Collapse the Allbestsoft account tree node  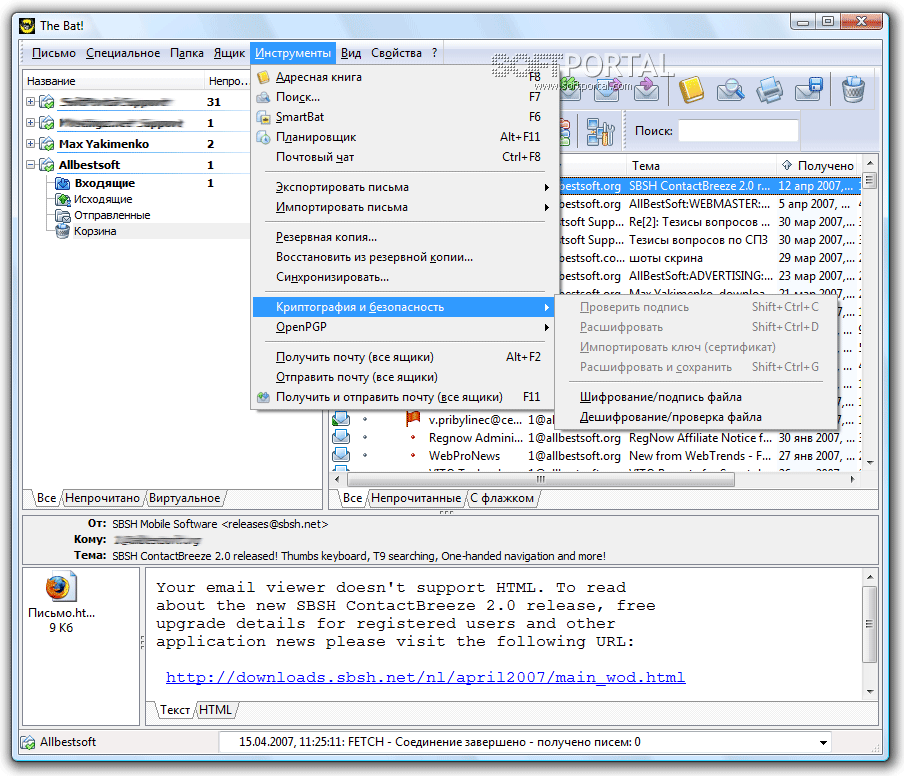31,165
